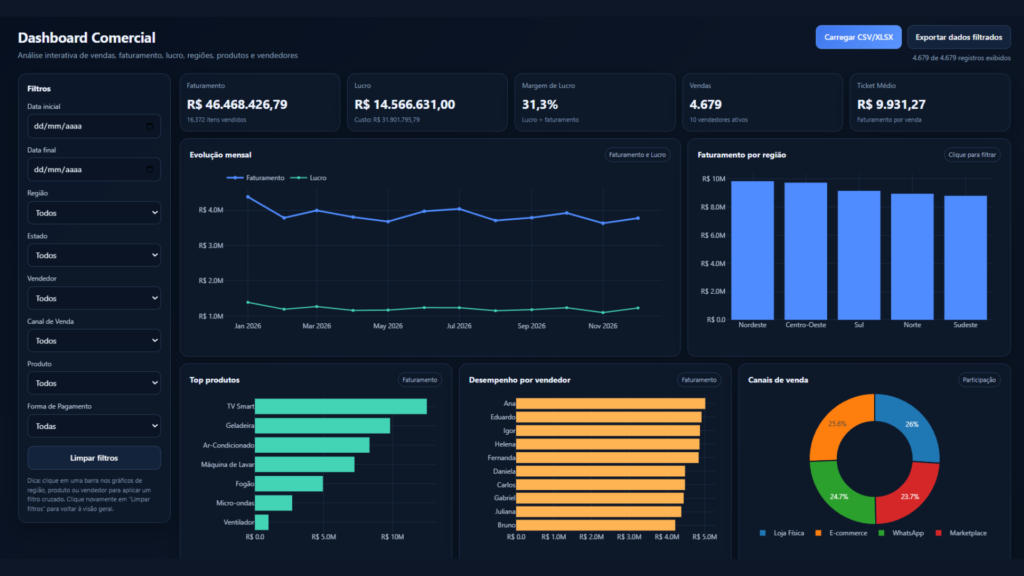
Task: Click the Sul region bar
Action: click(859, 255)
